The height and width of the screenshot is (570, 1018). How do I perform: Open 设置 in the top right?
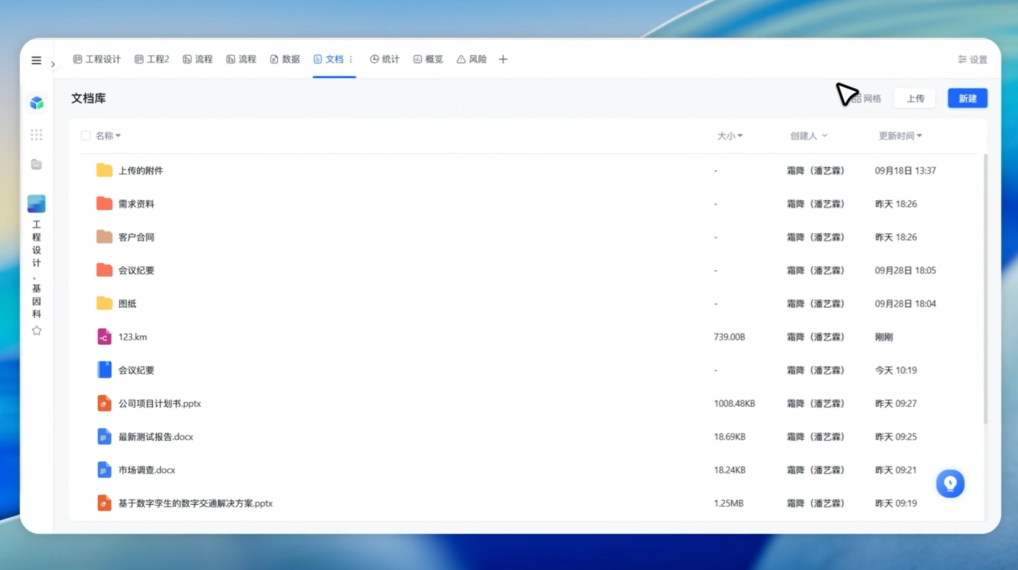(972, 60)
